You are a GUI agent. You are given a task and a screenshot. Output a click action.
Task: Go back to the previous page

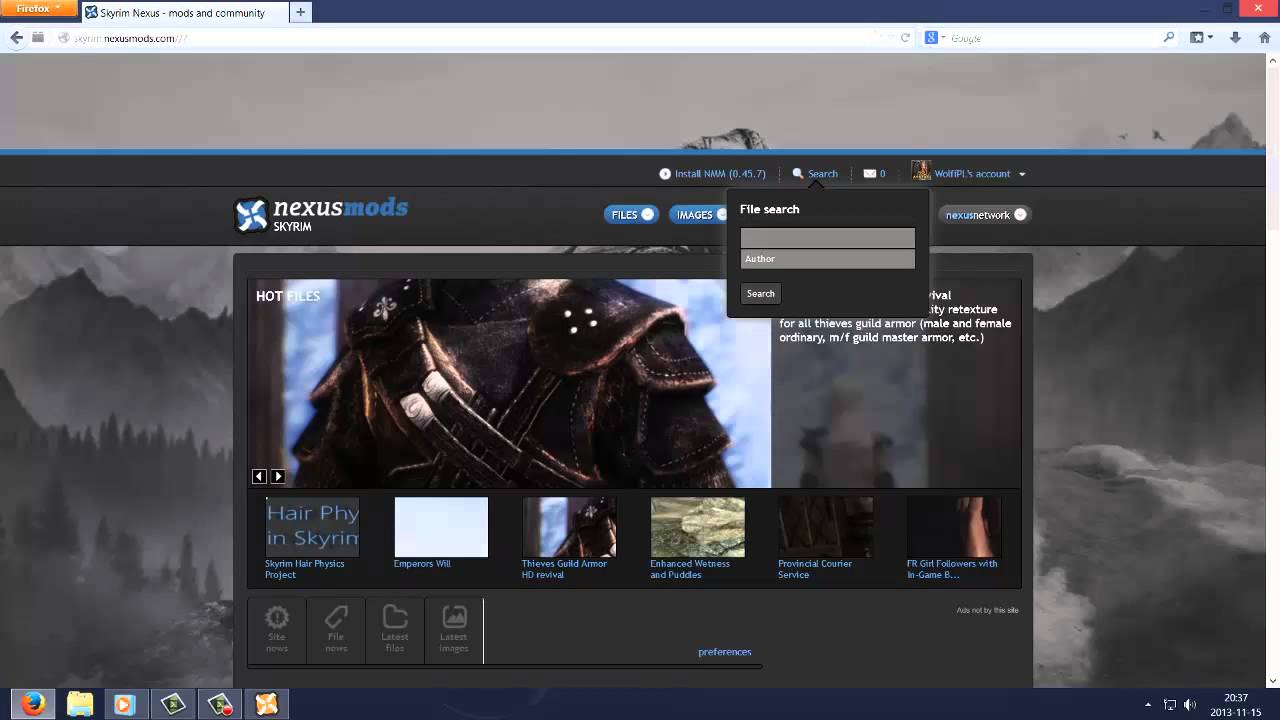point(16,38)
